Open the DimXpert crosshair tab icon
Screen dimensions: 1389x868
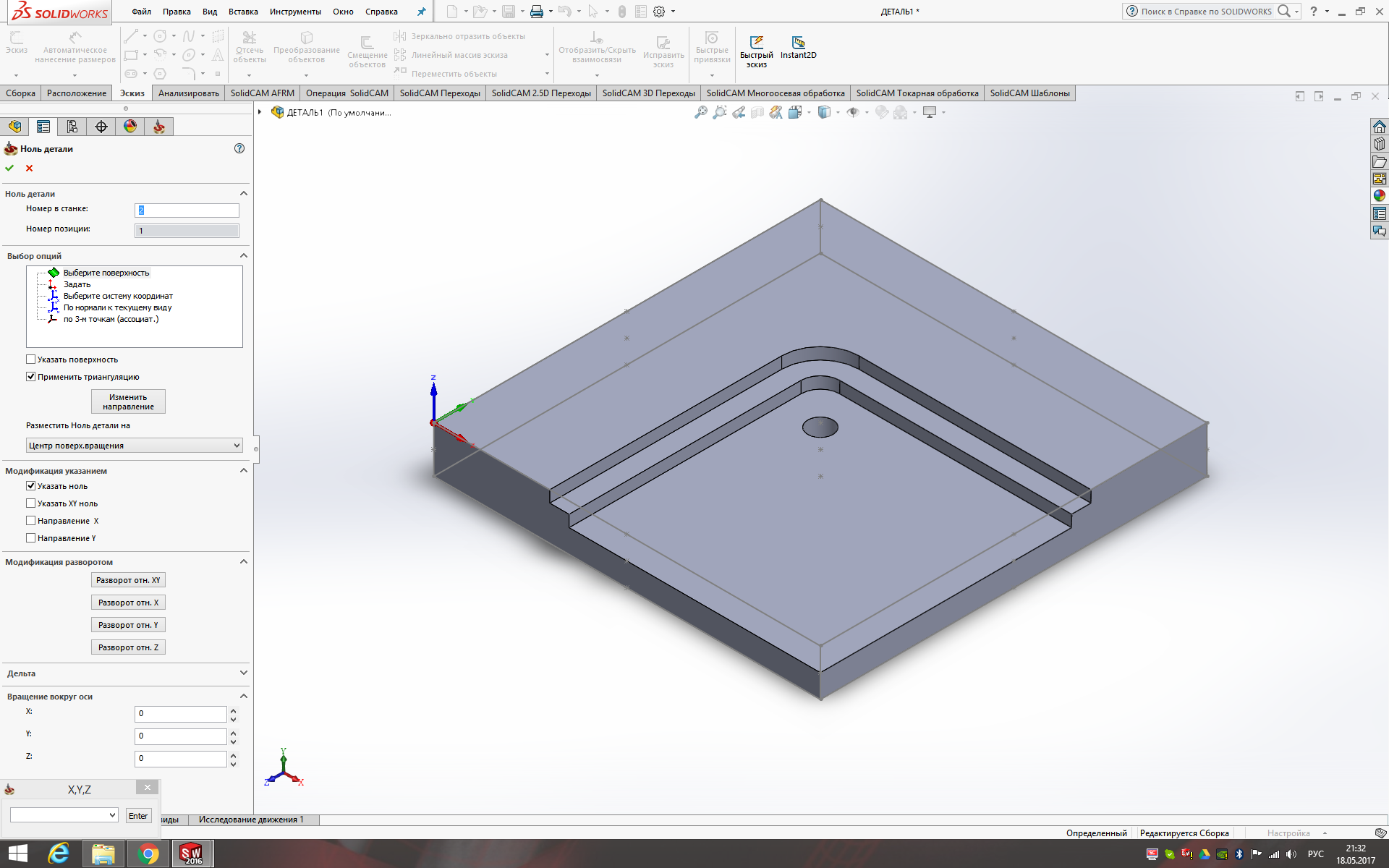click(101, 127)
